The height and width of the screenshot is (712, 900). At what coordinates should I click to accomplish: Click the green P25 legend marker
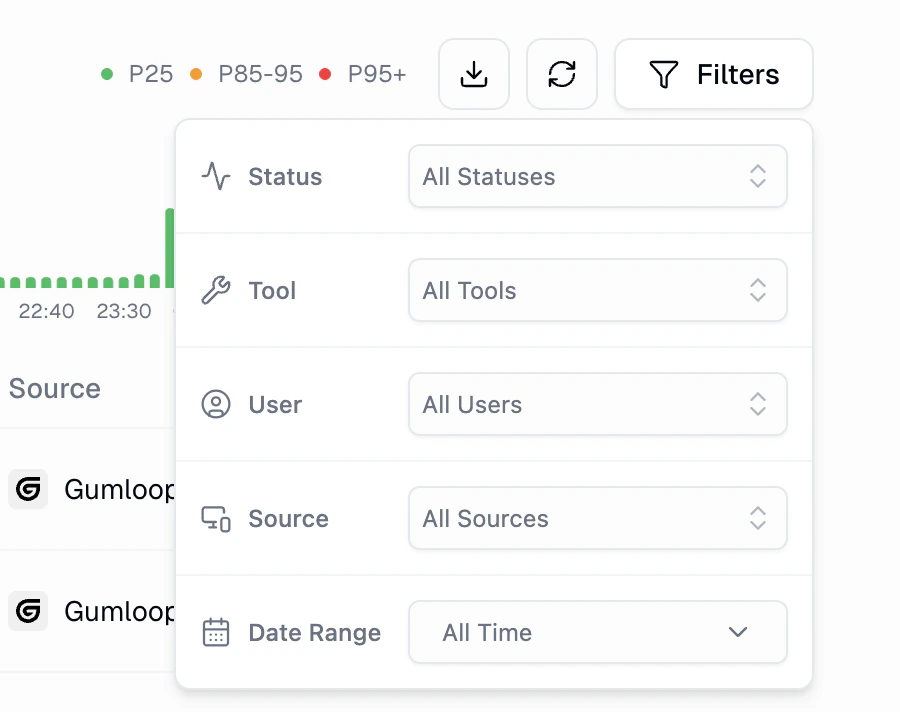(106, 73)
